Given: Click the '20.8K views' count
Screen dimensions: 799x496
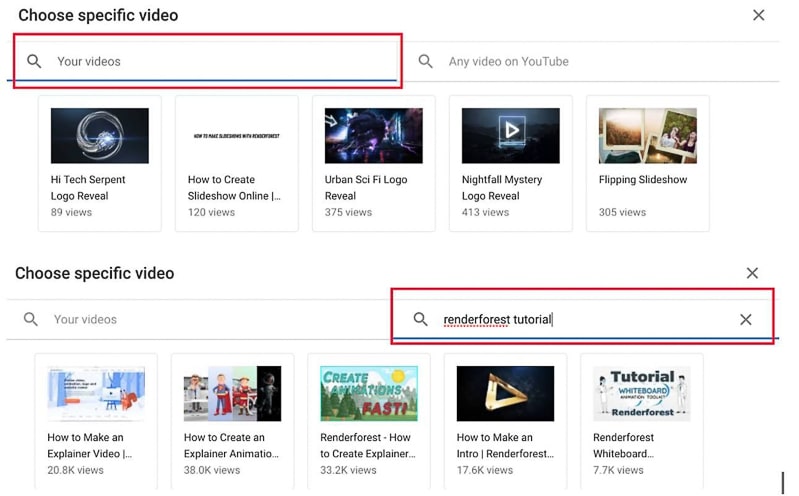Looking at the screenshot, I should [75, 471].
